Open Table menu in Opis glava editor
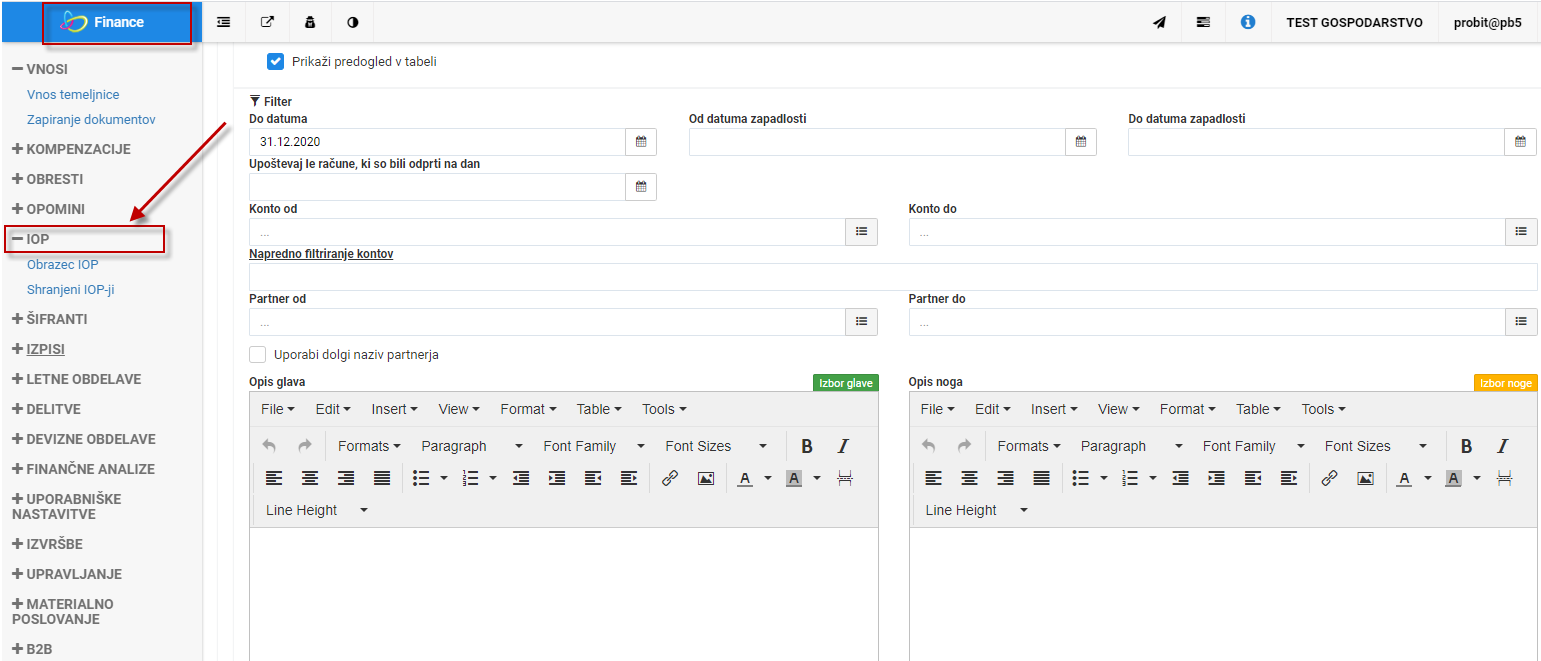Viewport: 1541px width, 661px height. coord(599,409)
